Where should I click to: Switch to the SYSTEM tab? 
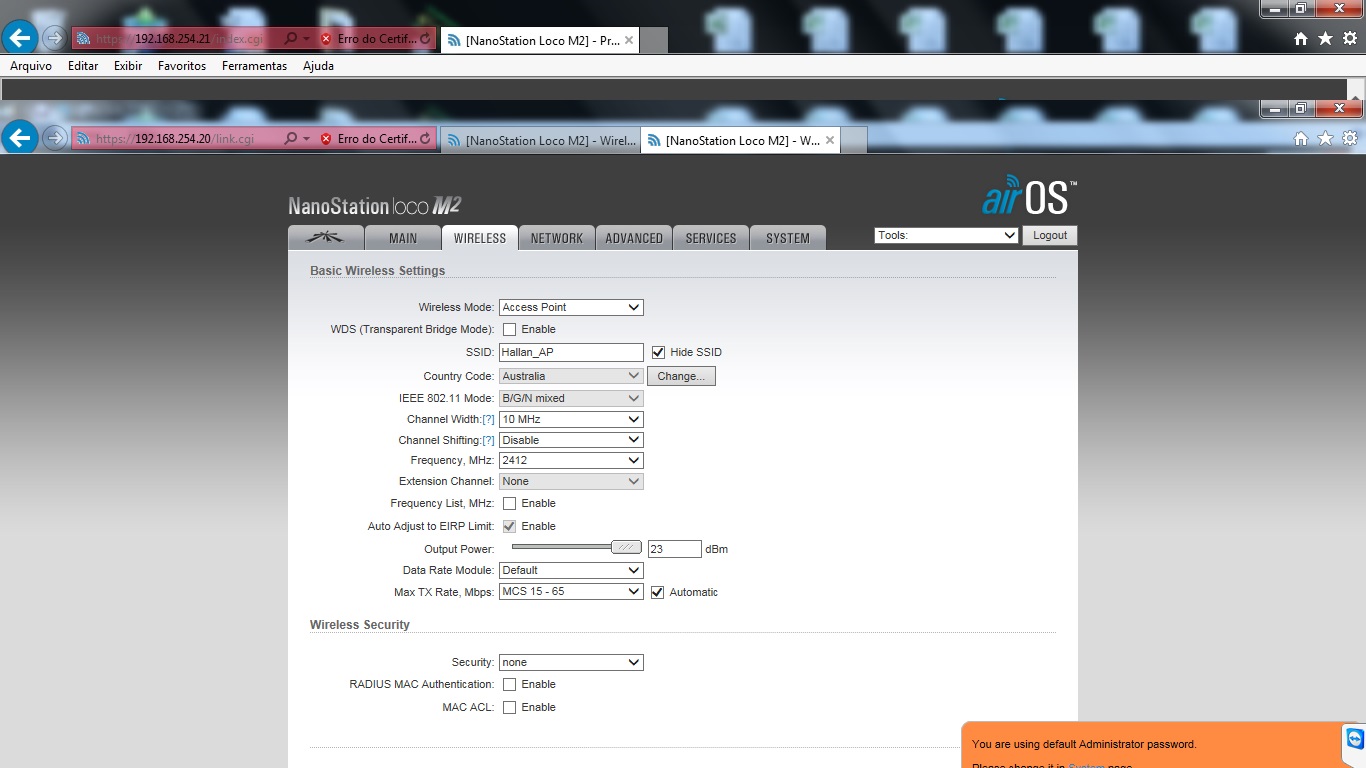(788, 238)
